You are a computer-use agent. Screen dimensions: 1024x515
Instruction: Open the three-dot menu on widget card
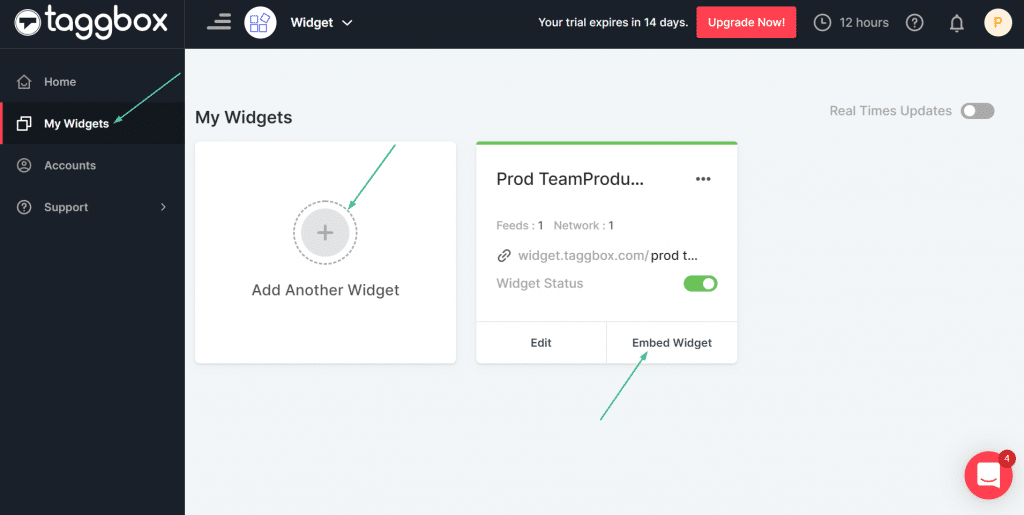coord(703,179)
